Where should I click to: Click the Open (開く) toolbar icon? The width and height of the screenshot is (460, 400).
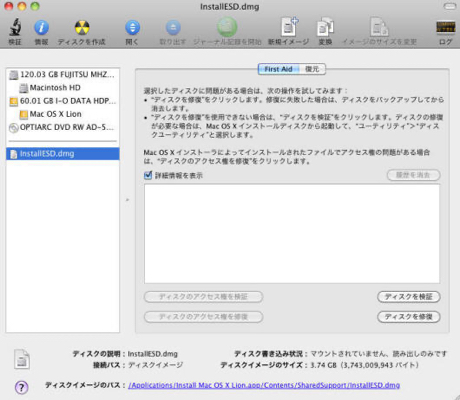[132, 27]
